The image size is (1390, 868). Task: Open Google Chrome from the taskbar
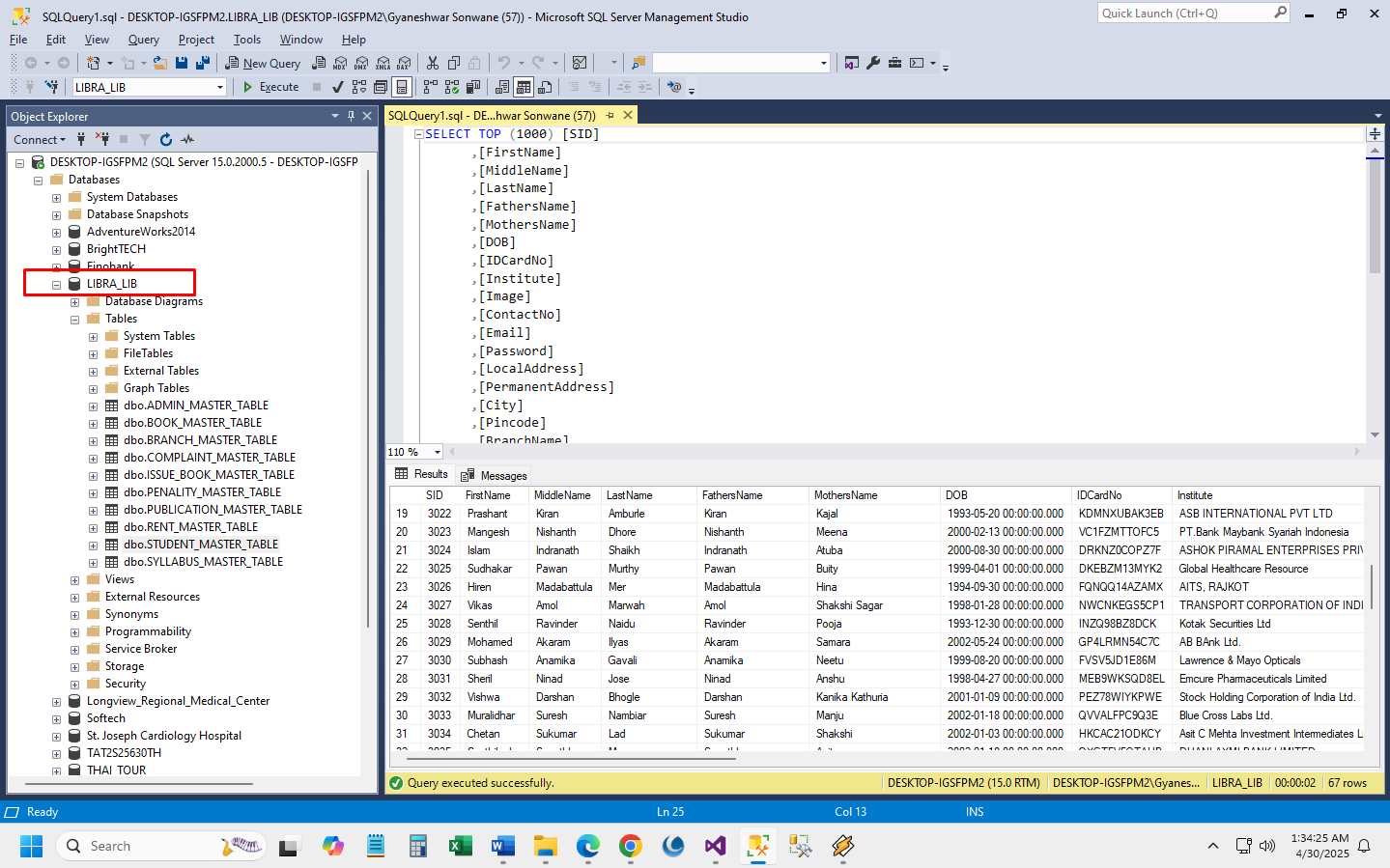[x=630, y=847]
